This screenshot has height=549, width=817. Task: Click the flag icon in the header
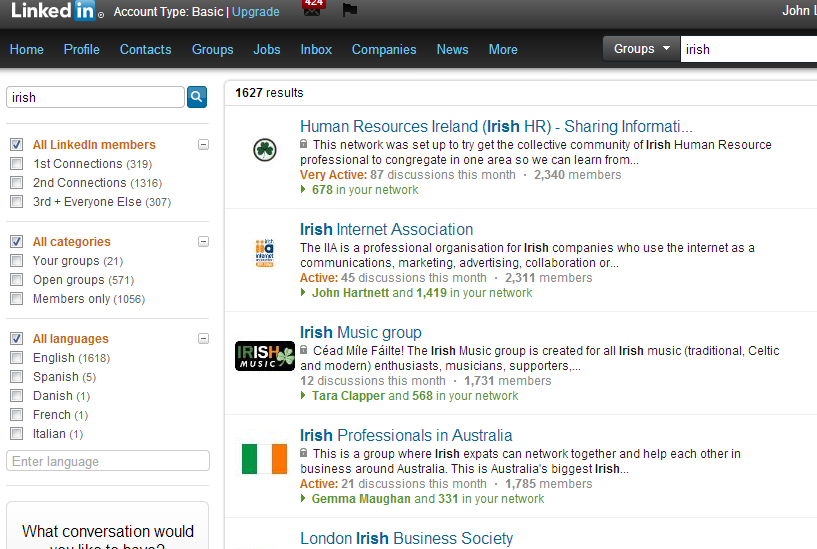click(x=349, y=11)
